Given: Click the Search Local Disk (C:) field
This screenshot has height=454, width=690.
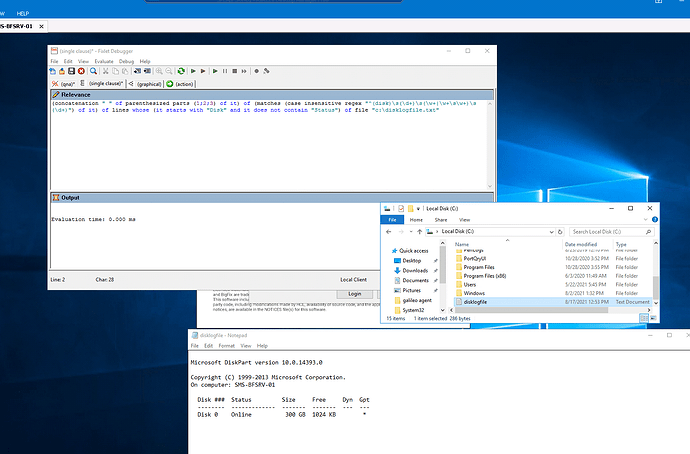Looking at the screenshot, I should [611, 232].
